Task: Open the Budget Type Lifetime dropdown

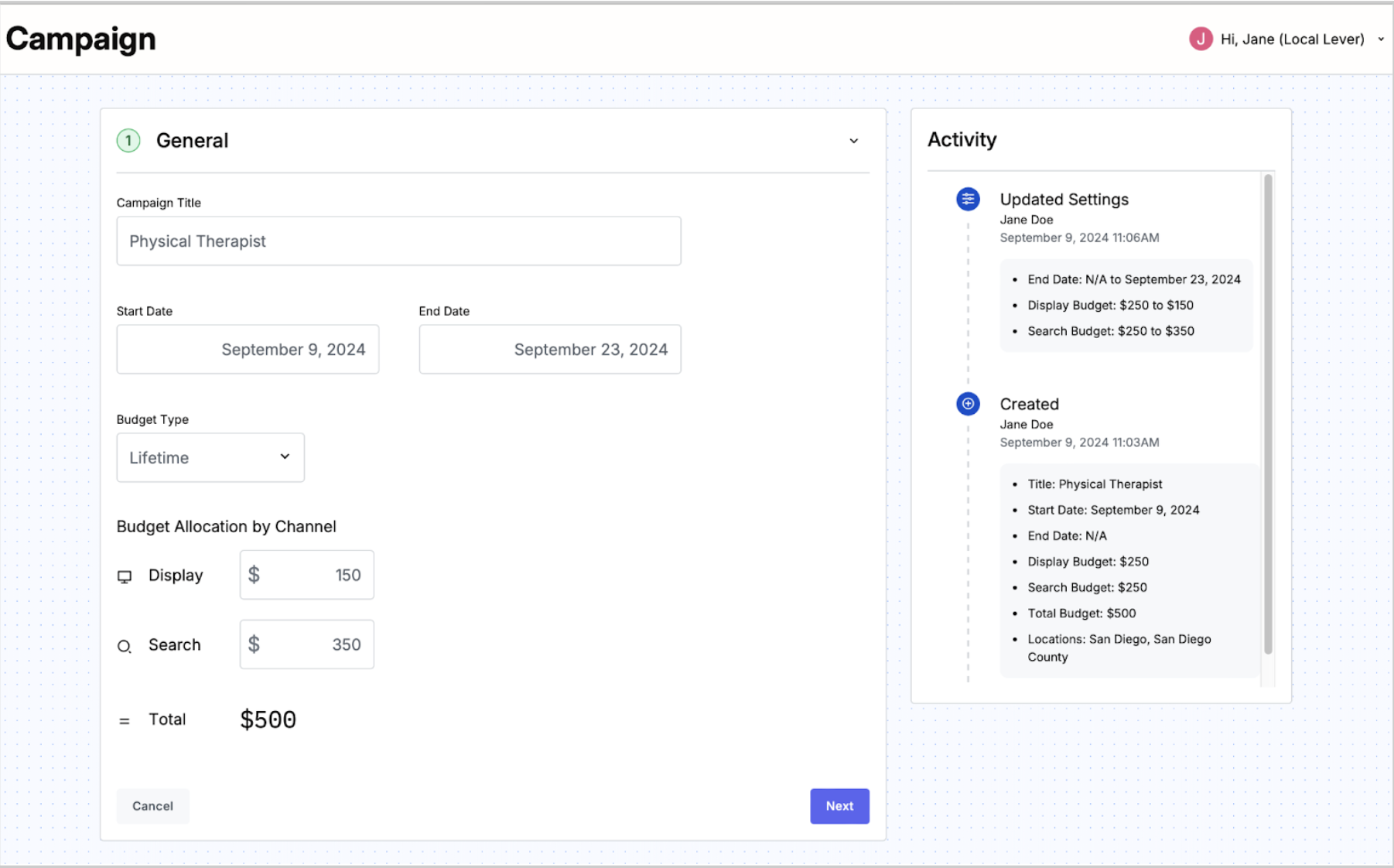Action: 210,457
